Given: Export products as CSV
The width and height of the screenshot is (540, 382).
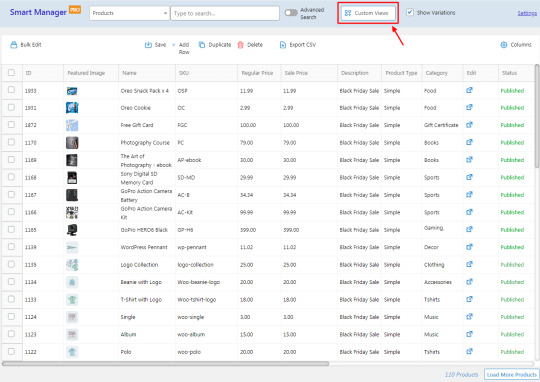Looking at the screenshot, I should tap(298, 45).
